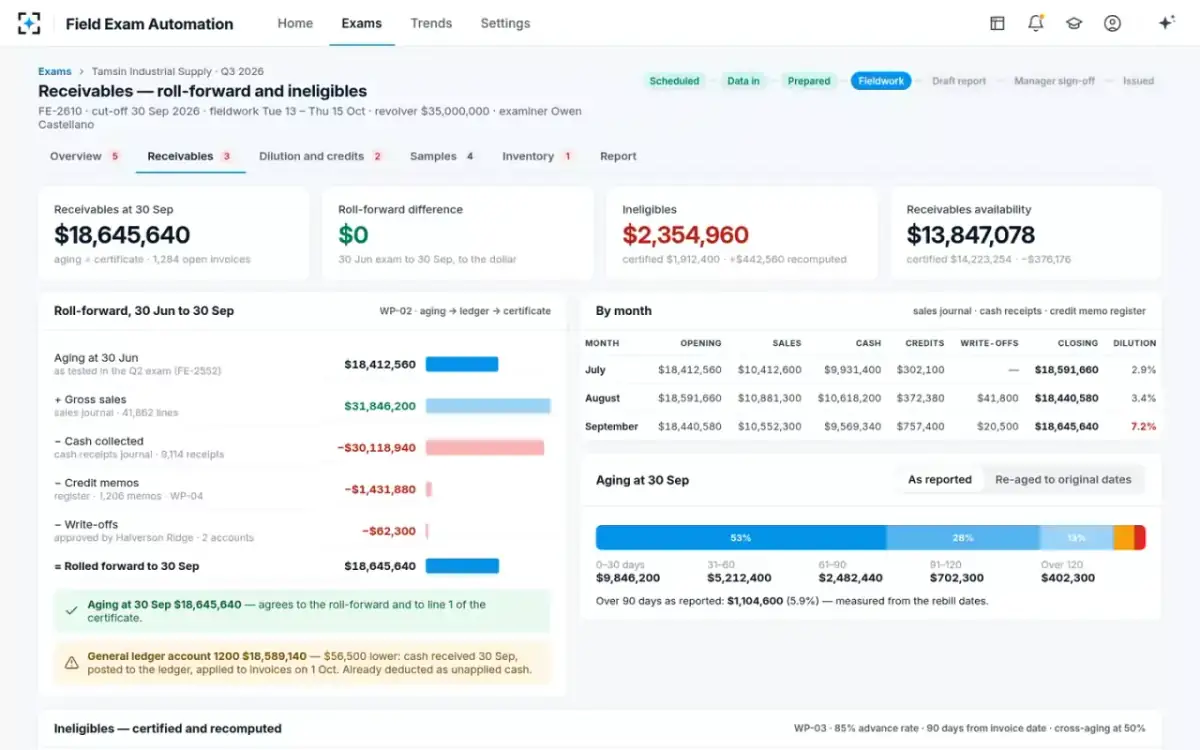Click the Gross sales light blue bar
This screenshot has width=1200, height=750.
coord(488,406)
